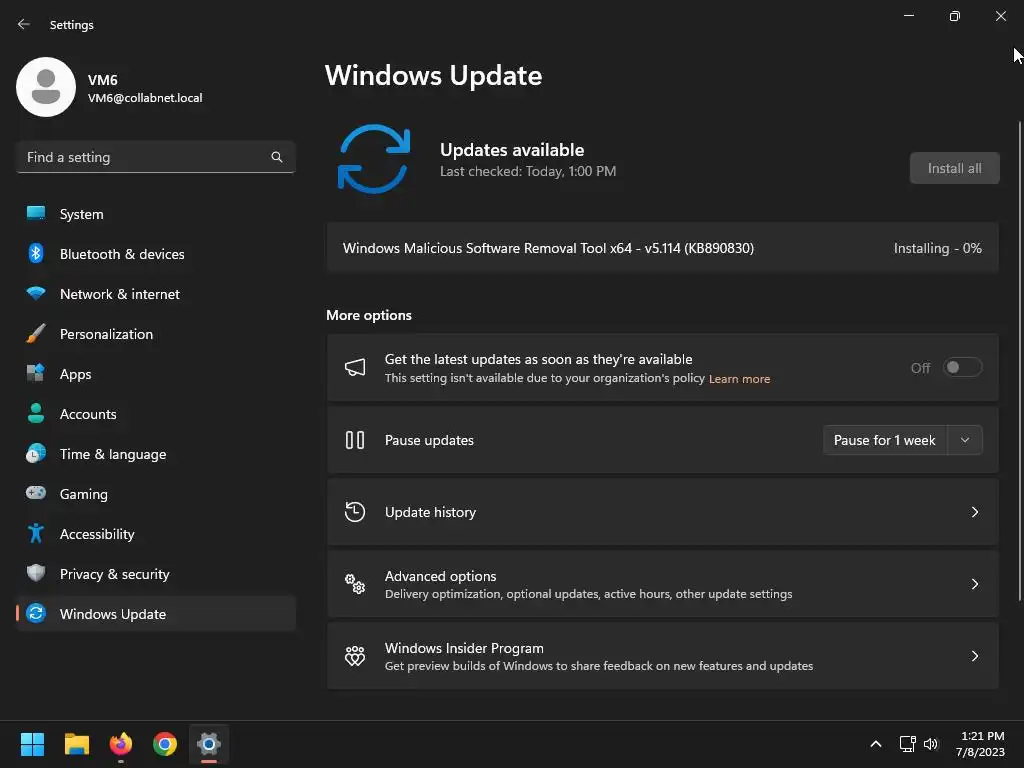Click the vertical scrollbar on right

point(1019,360)
